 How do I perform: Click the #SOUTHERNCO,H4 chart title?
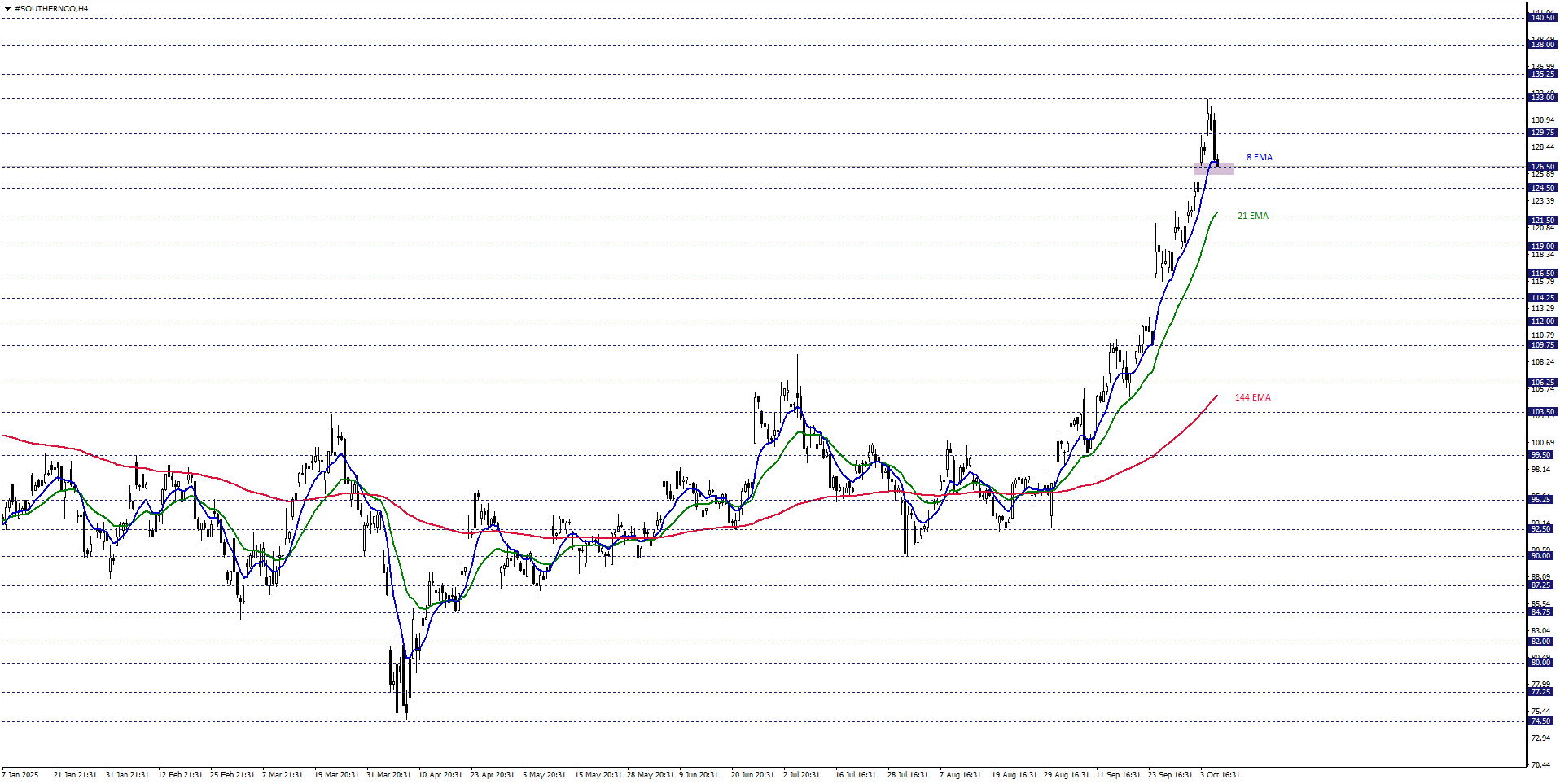point(51,9)
